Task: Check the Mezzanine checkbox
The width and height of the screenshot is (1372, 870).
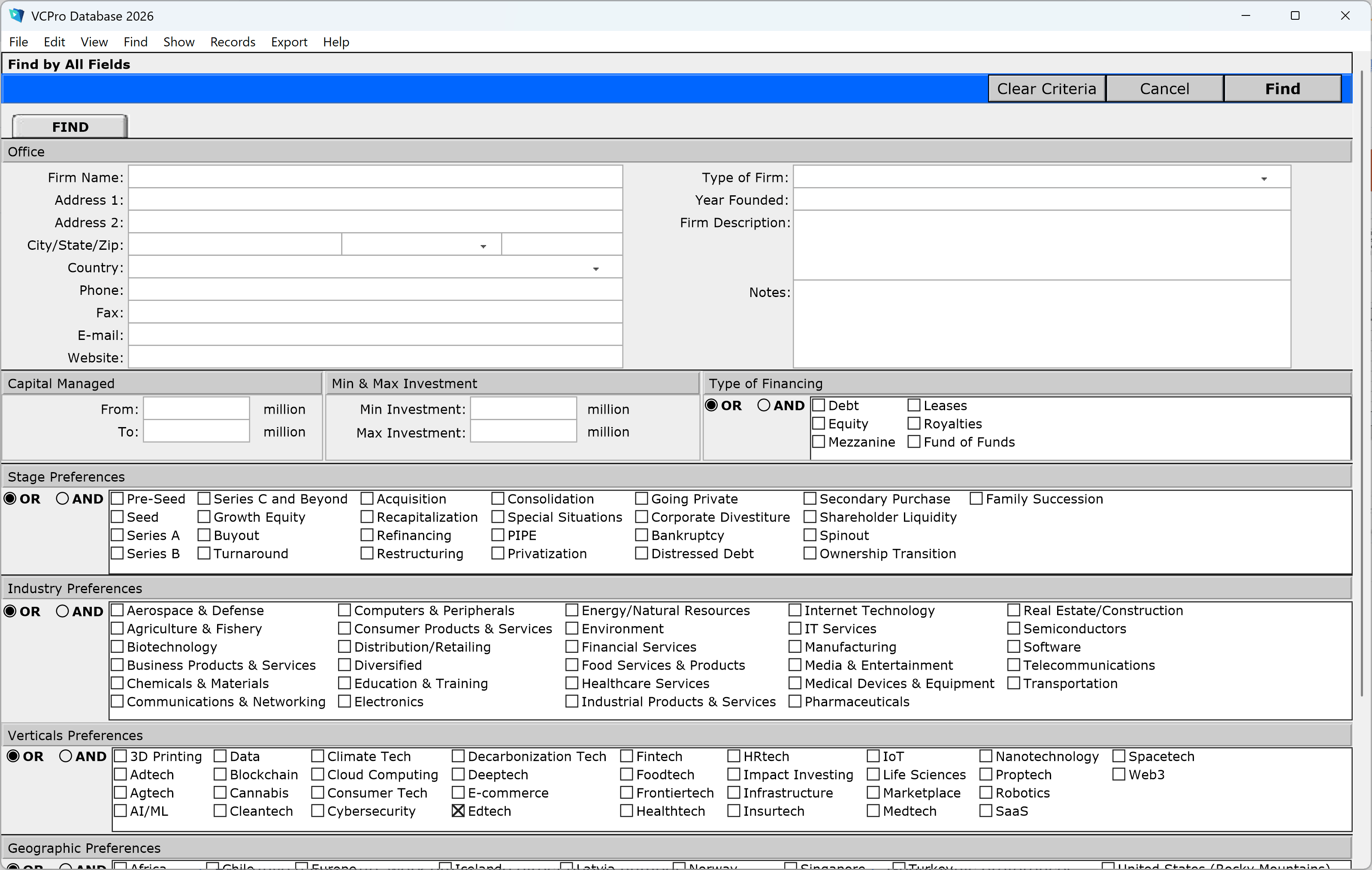Action: point(819,441)
